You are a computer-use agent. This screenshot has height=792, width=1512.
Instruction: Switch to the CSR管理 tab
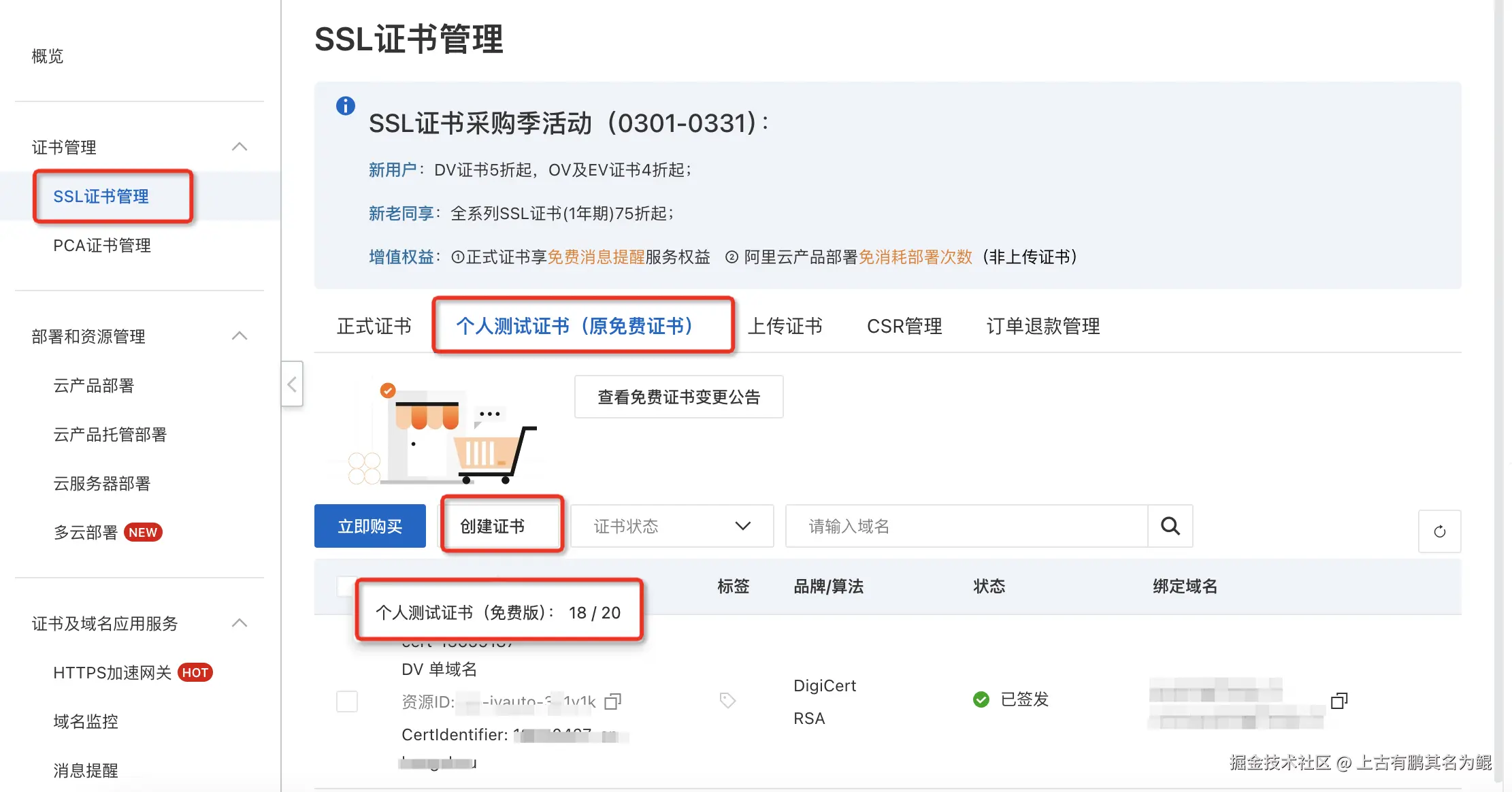pos(904,326)
